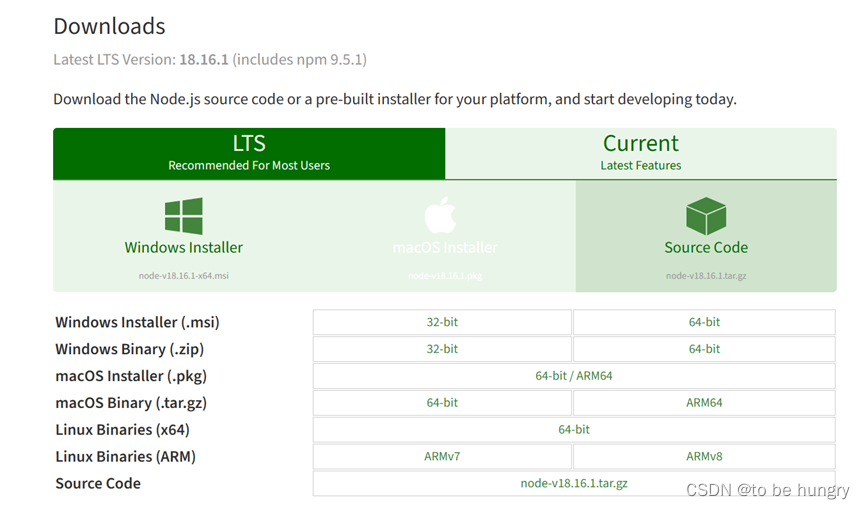The image size is (865, 509).
Task: Click the Downloads page heading
Action: 109,26
